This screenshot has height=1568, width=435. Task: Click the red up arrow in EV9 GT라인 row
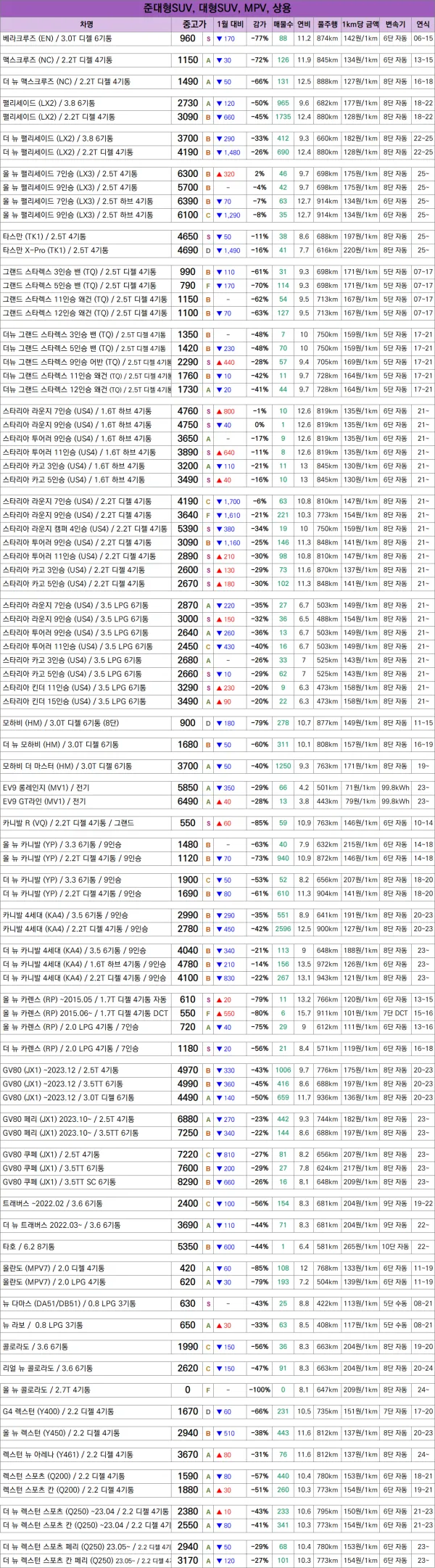tap(220, 801)
